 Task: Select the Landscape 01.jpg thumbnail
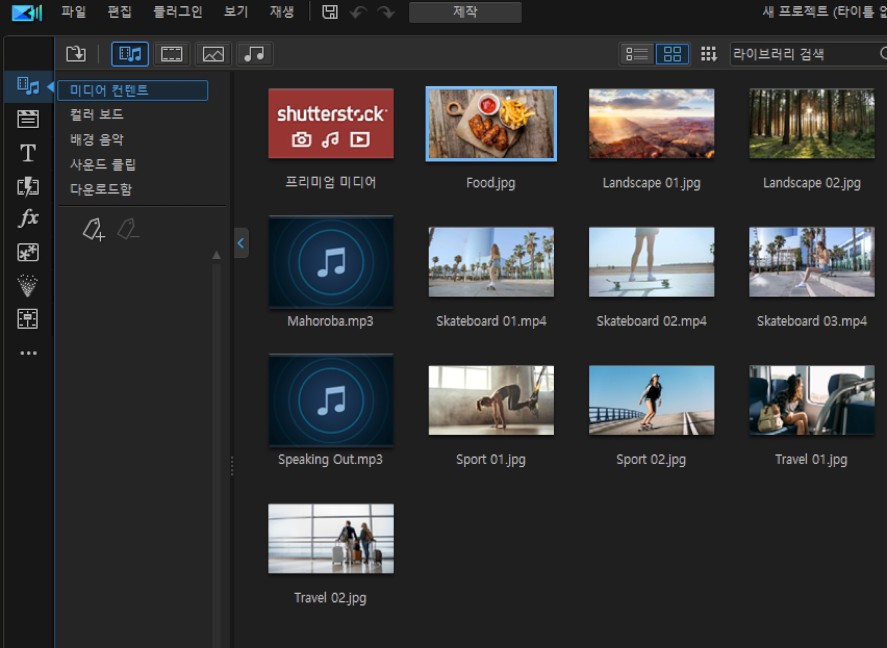tap(652, 123)
